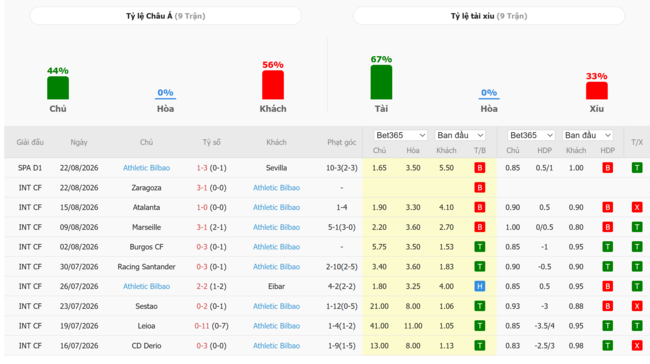Click the 1-3 score in Sevilla row
This screenshot has width=650, height=364.
click(202, 168)
